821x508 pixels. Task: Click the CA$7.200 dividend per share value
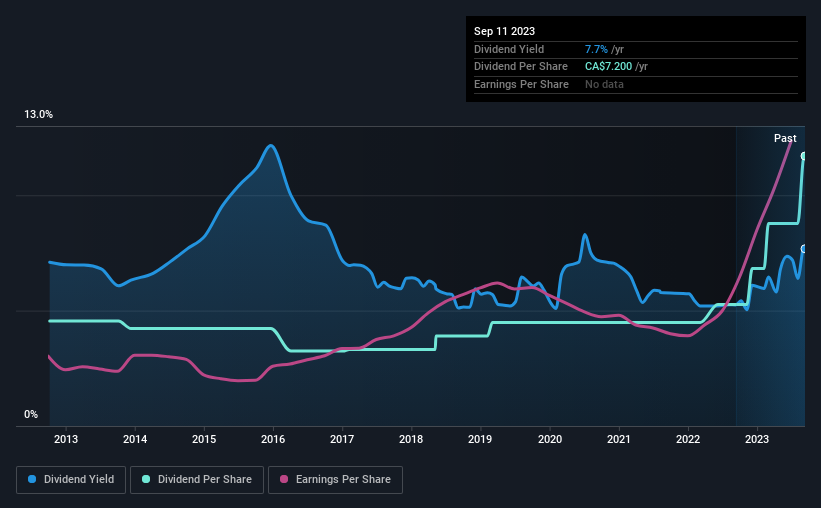(x=608, y=67)
